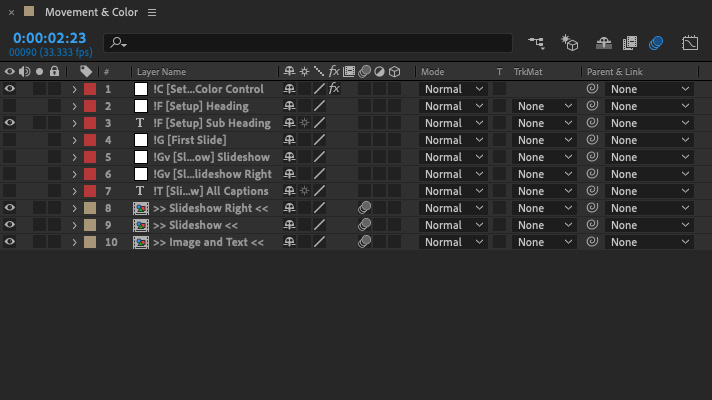The width and height of the screenshot is (712, 400).
Task: Expand layer 1 Color Control properties
Action: pyautogui.click(x=74, y=89)
